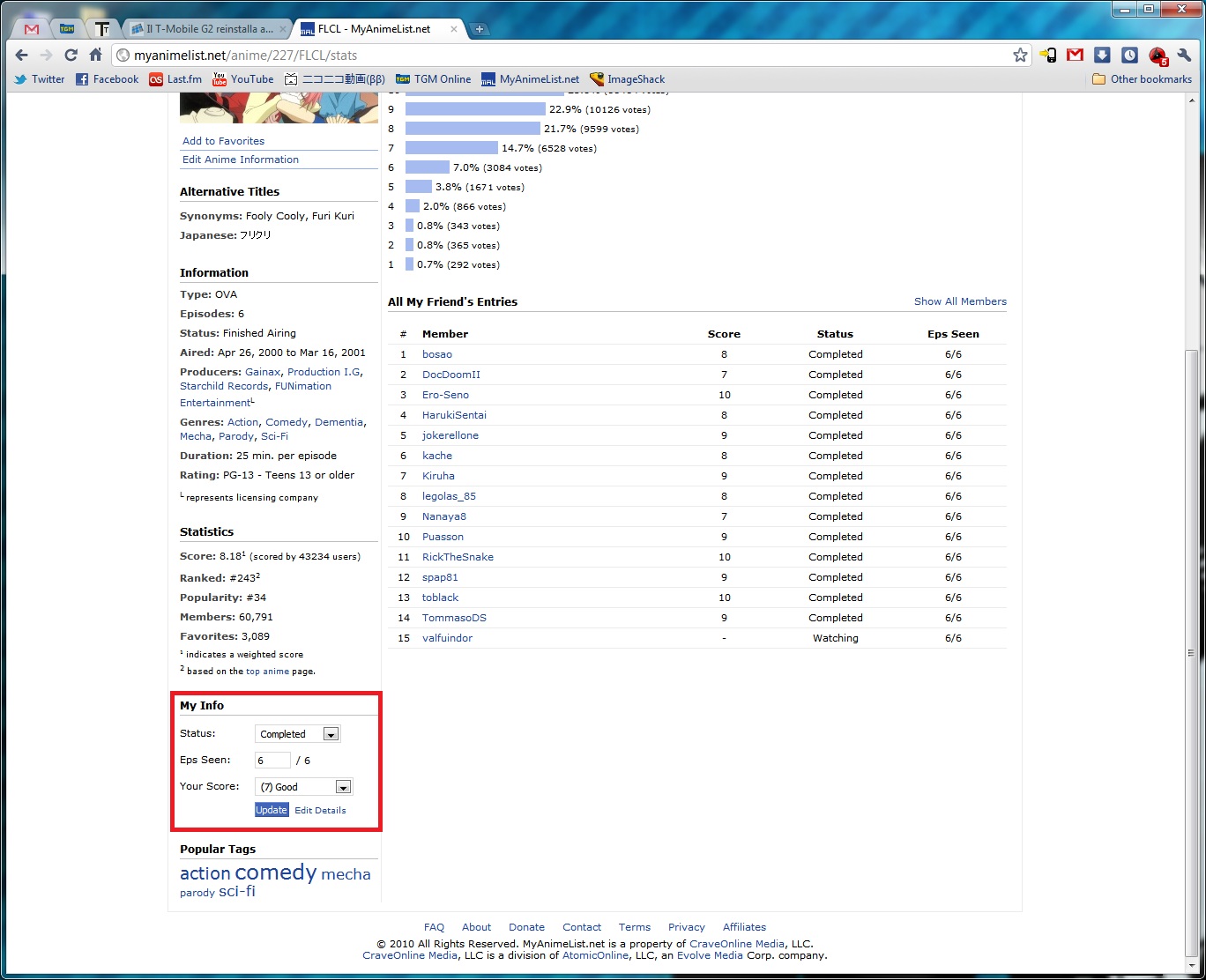Go to the browser home page

[x=96, y=55]
